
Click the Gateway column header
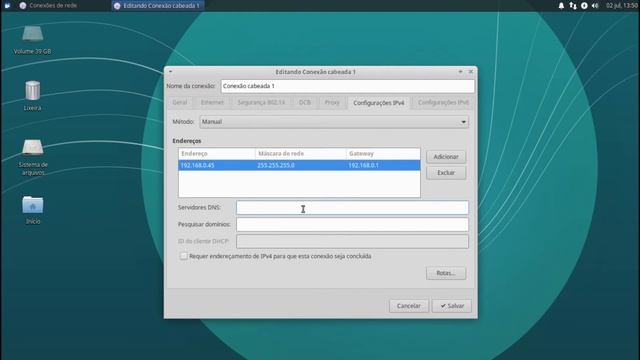point(383,153)
